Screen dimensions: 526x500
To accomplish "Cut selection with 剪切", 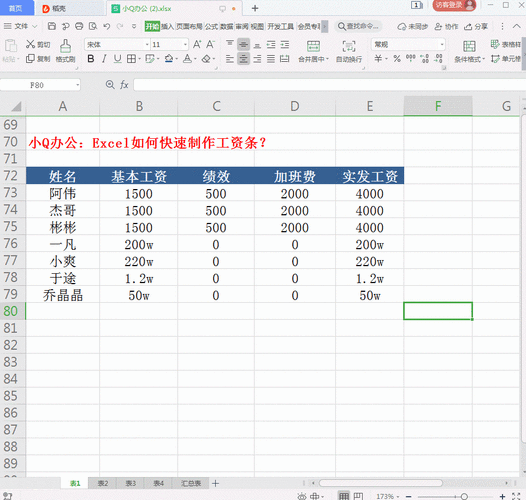I will (38, 44).
